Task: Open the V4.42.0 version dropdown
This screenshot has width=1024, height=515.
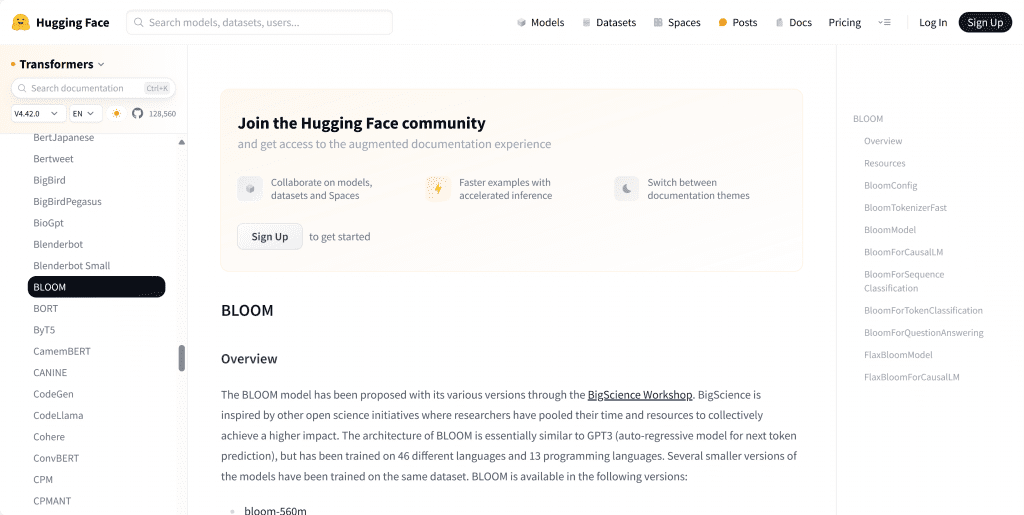Action: (38, 114)
